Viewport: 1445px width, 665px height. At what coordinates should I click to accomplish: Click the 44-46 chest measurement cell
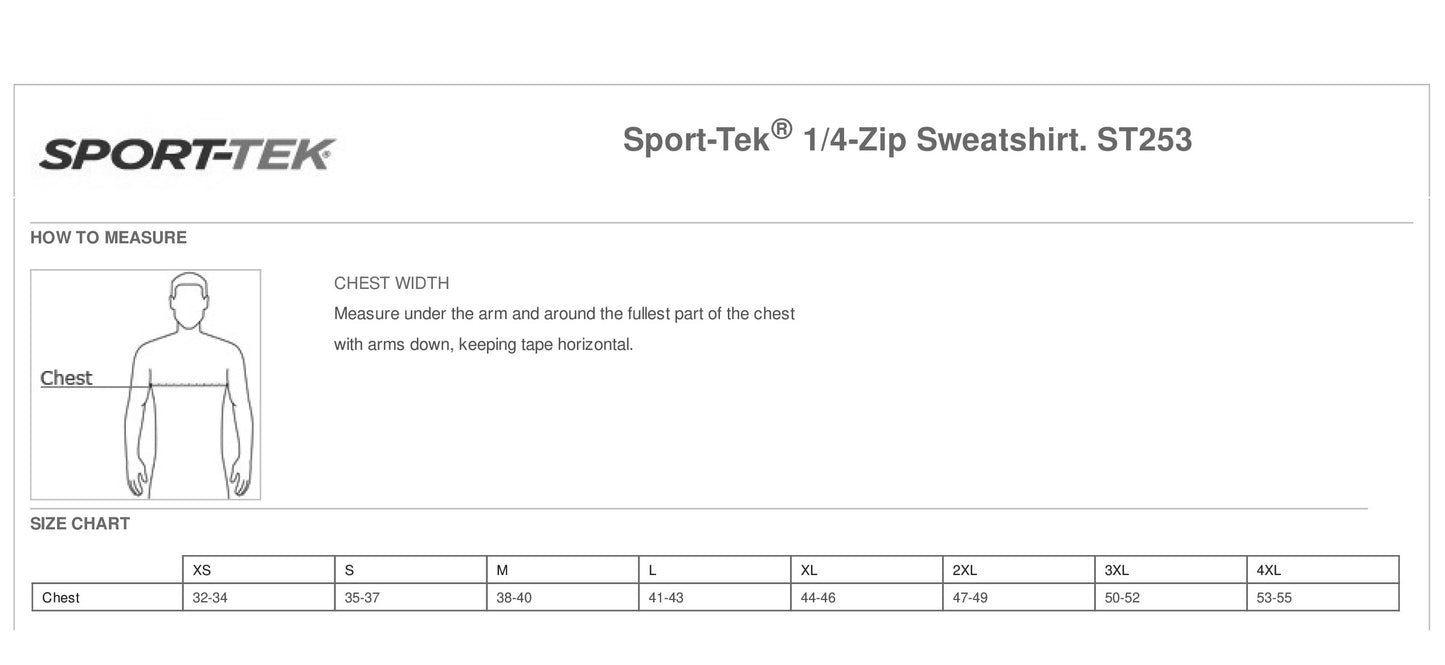[818, 598]
